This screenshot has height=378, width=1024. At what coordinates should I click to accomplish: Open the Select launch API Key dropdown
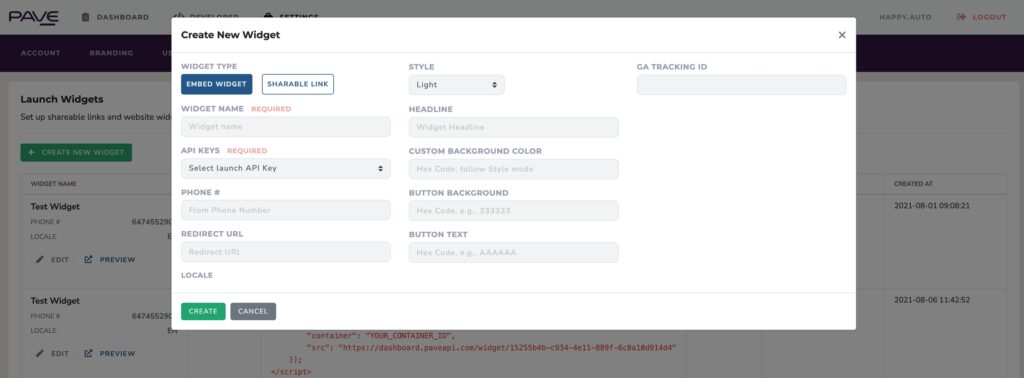click(285, 168)
